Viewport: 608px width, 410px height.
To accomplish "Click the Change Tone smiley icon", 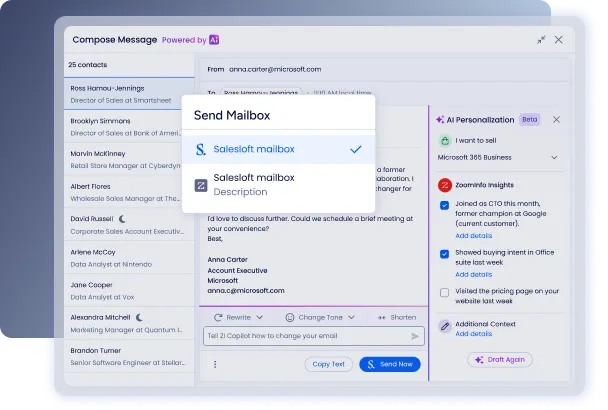I will click(290, 318).
